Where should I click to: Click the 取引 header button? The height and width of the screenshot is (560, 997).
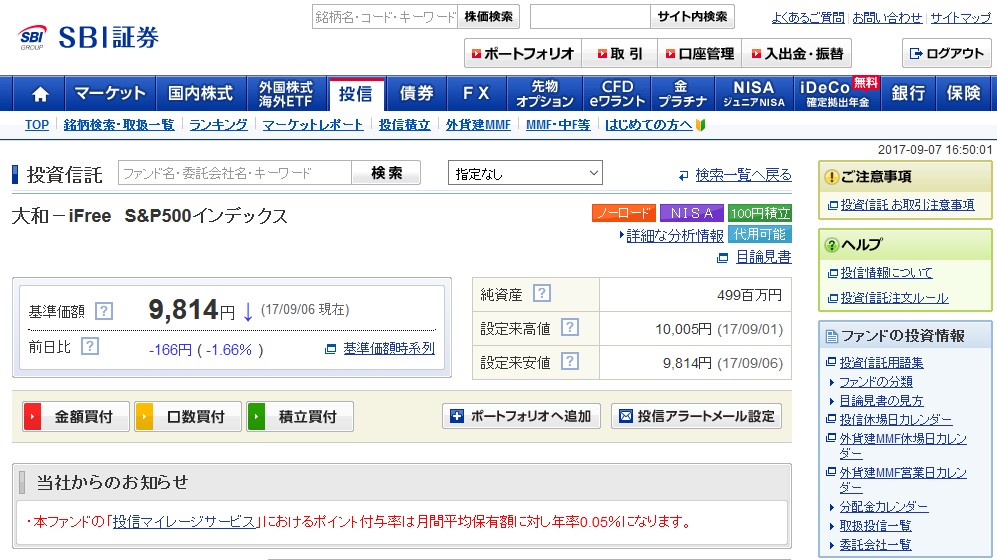tap(620, 54)
